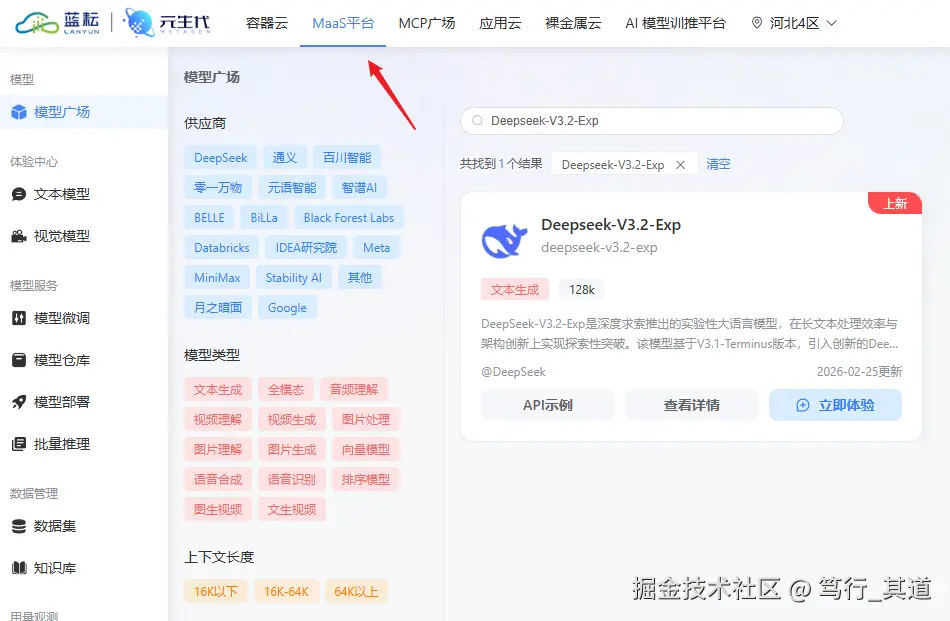This screenshot has width=950, height=621.
Task: Filter by Databricks provider
Action: [222, 248]
